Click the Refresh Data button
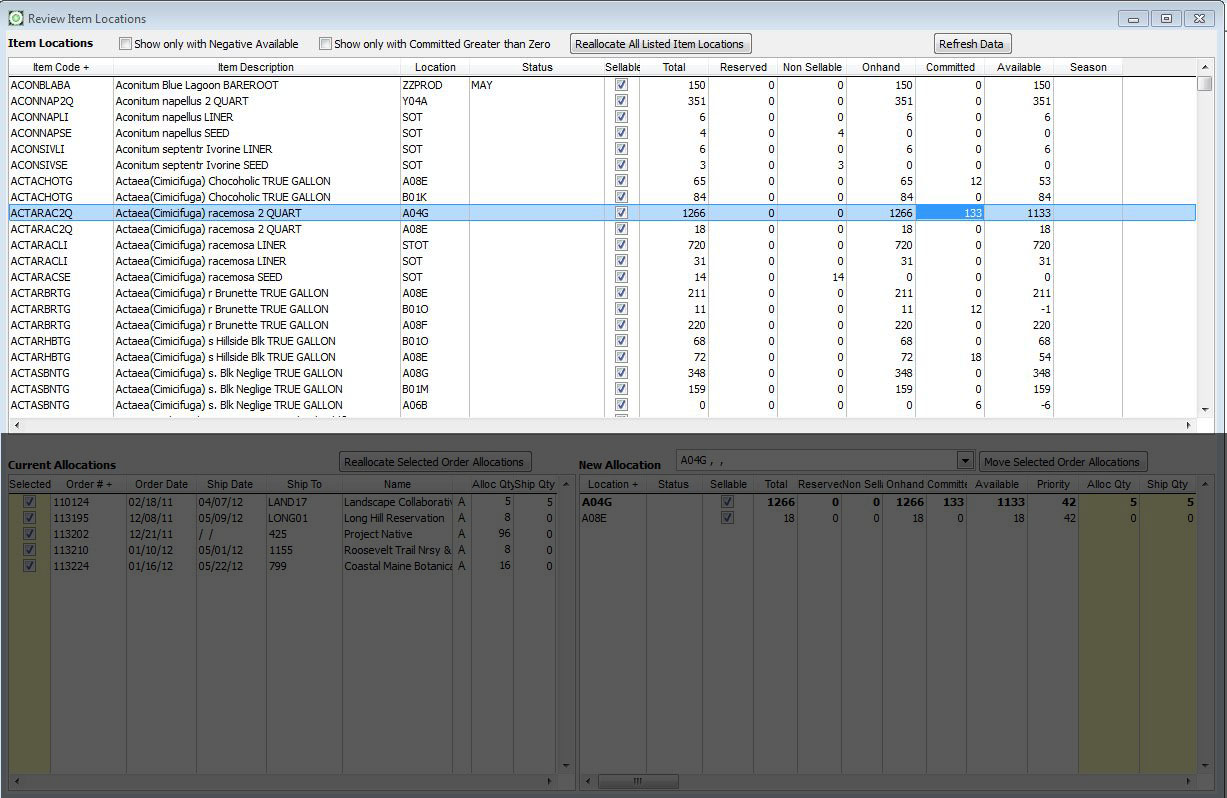Viewport: 1227px width, 798px height. coord(970,44)
